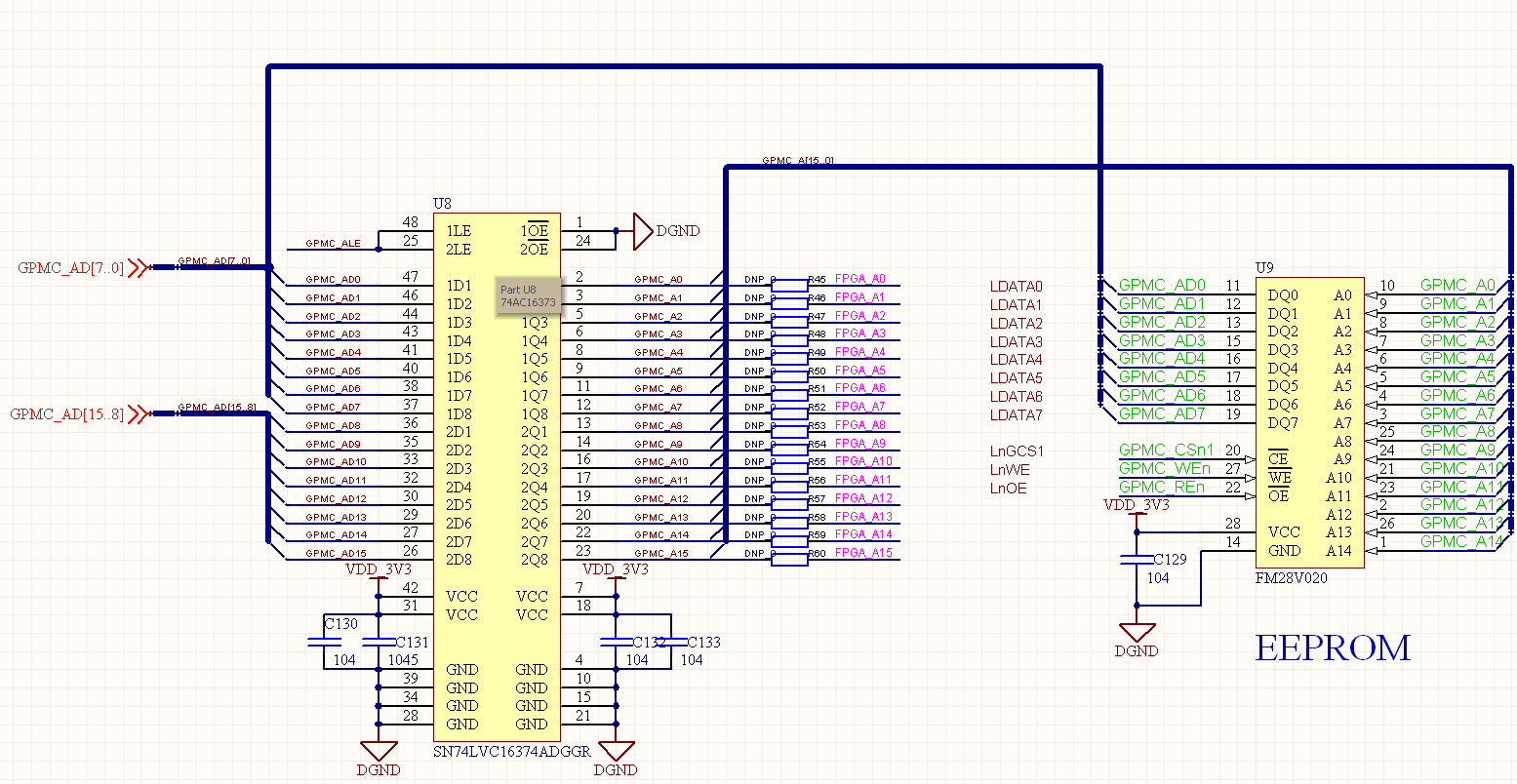This screenshot has width=1517, height=784.
Task: Click the 2LE pin name on U8
Action: tap(459, 250)
